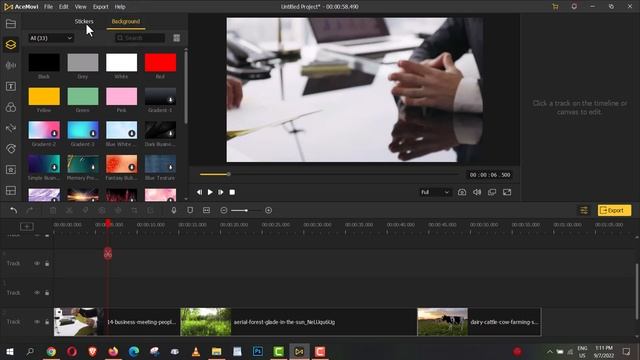Open the Full preview quality dropdown

coord(435,192)
